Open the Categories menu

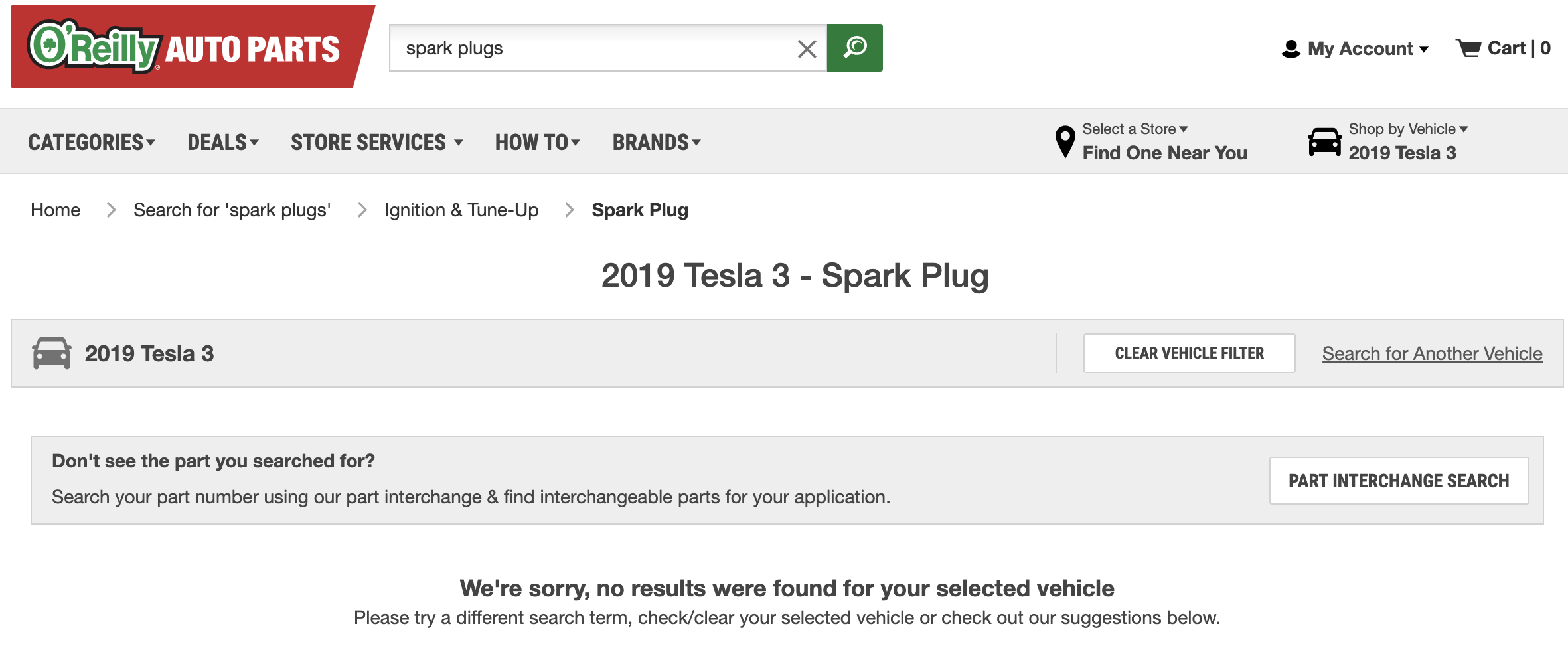[92, 142]
